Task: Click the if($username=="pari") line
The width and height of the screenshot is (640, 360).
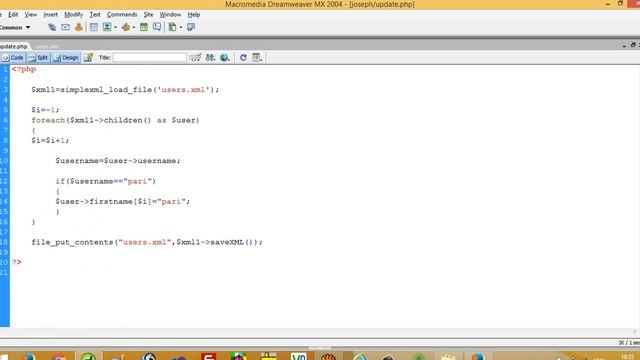Action: point(106,181)
